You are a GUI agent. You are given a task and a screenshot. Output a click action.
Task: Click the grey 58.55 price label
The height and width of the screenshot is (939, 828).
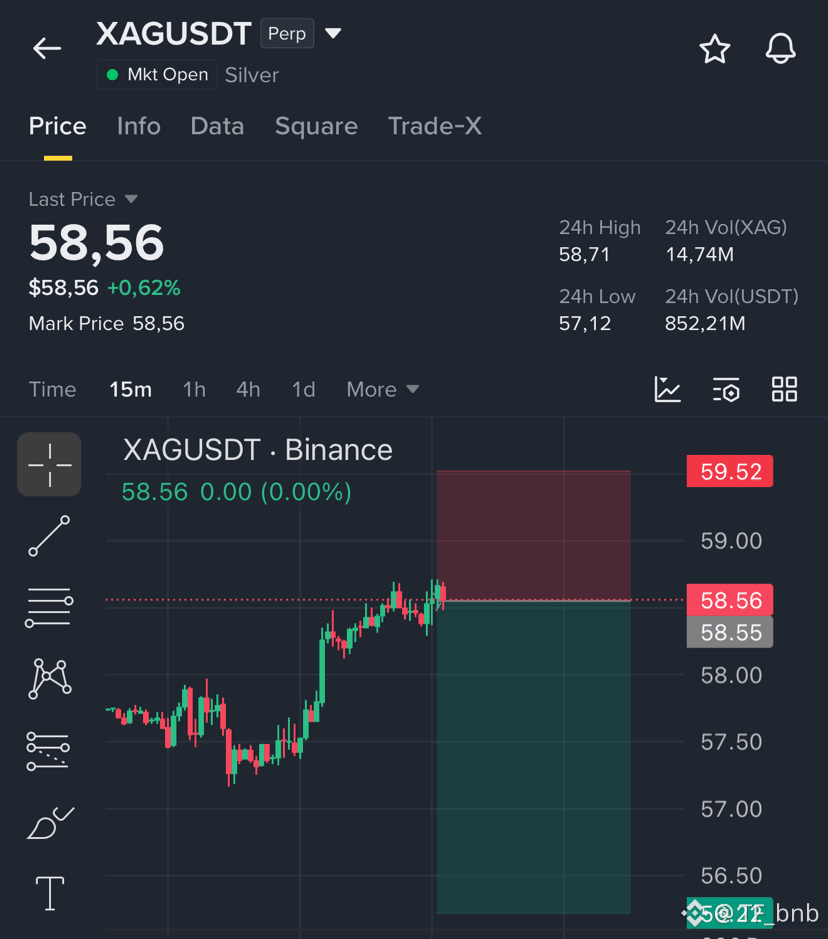730,632
